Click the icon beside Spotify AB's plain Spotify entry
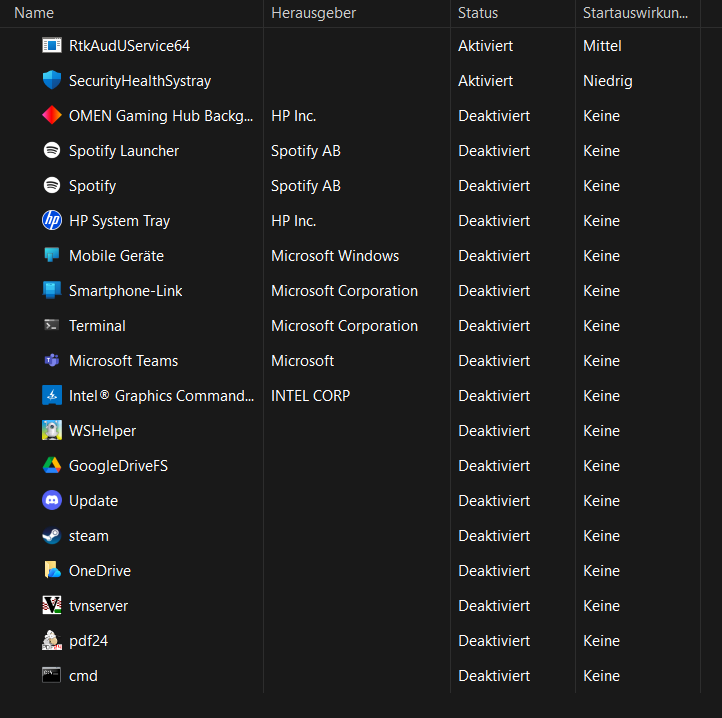Screen dimensions: 722x718 click(x=52, y=185)
